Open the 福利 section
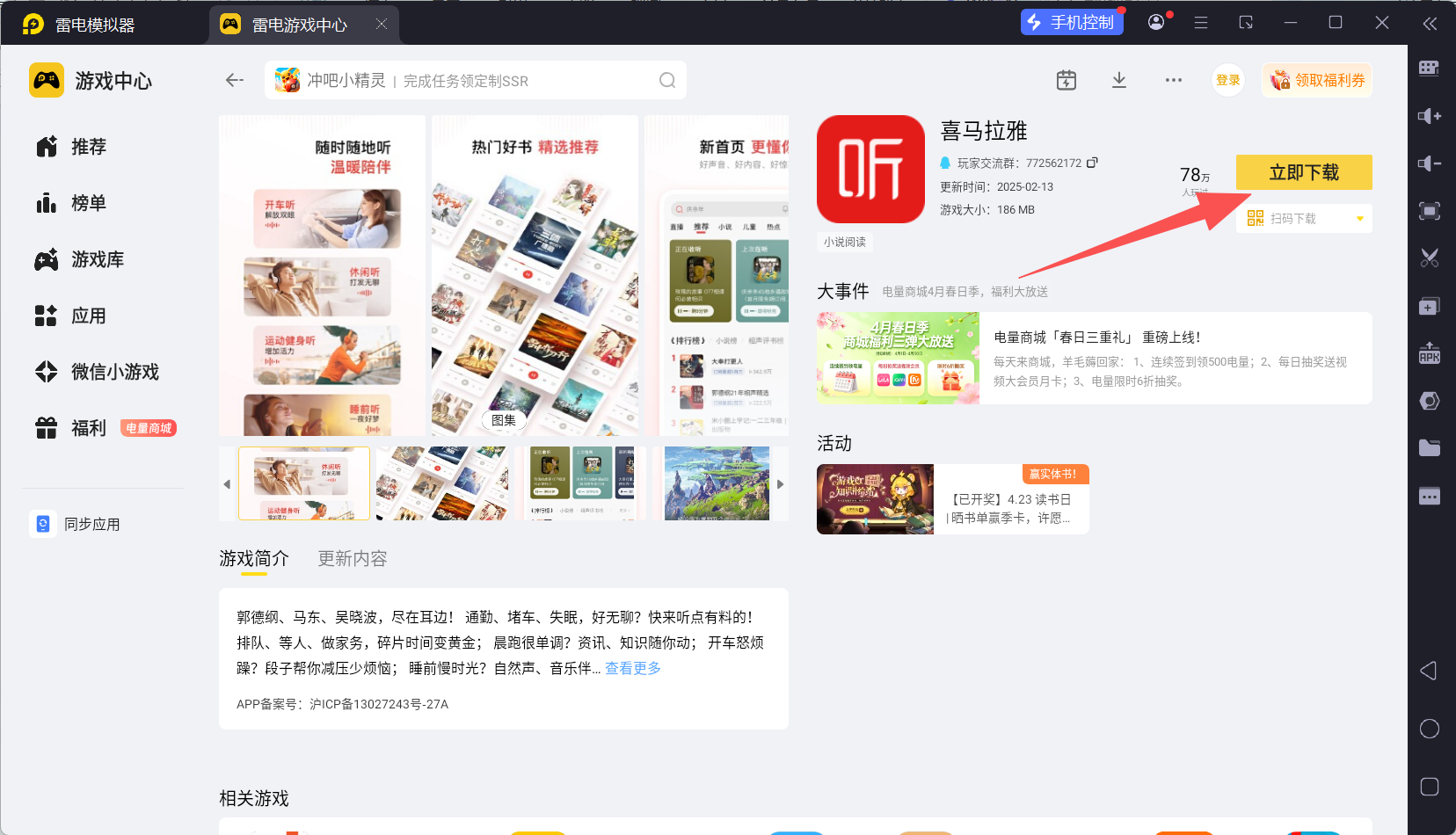The height and width of the screenshot is (835, 1456). (x=71, y=428)
